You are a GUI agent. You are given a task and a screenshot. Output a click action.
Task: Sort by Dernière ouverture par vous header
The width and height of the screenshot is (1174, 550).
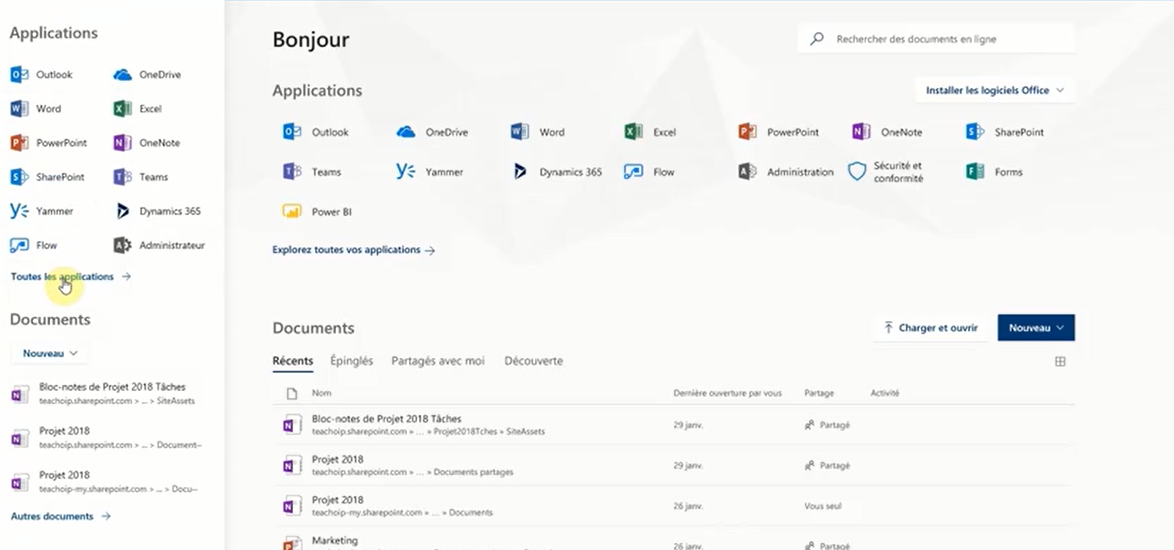click(x=727, y=393)
